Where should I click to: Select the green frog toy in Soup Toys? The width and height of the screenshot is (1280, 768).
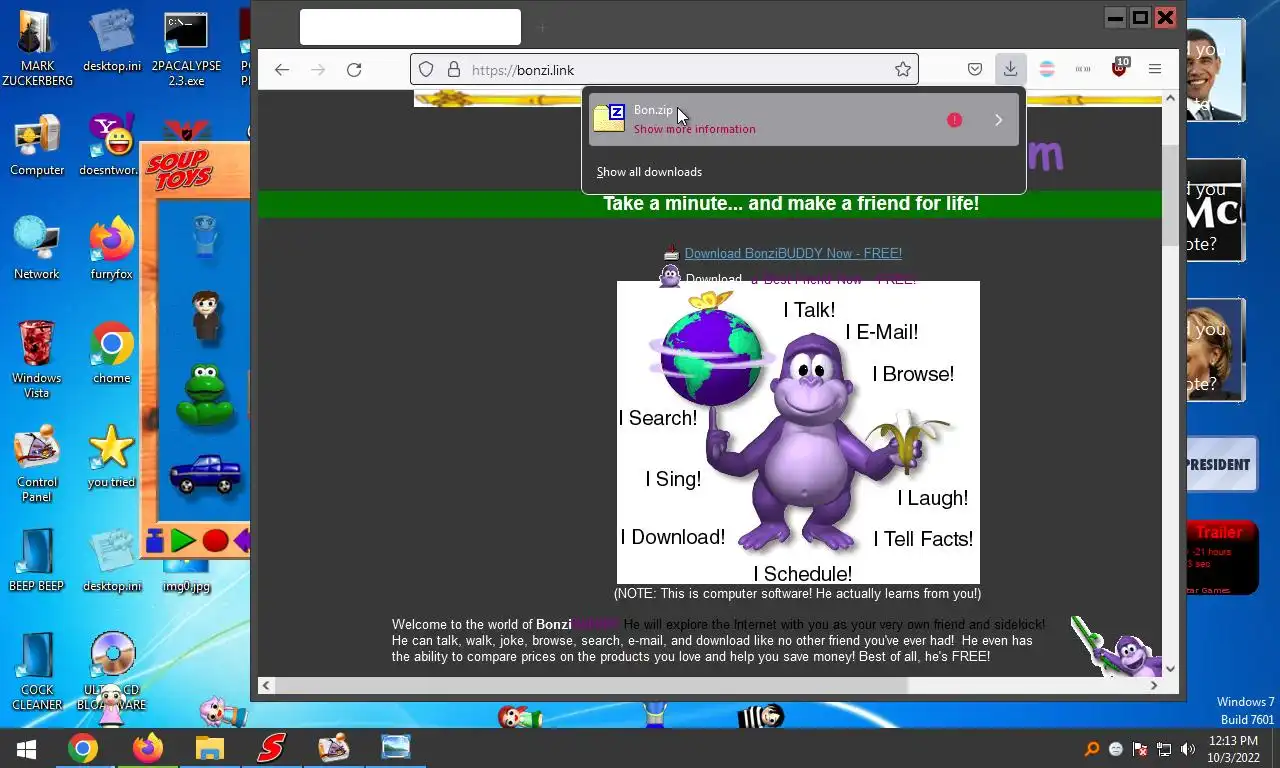click(206, 394)
